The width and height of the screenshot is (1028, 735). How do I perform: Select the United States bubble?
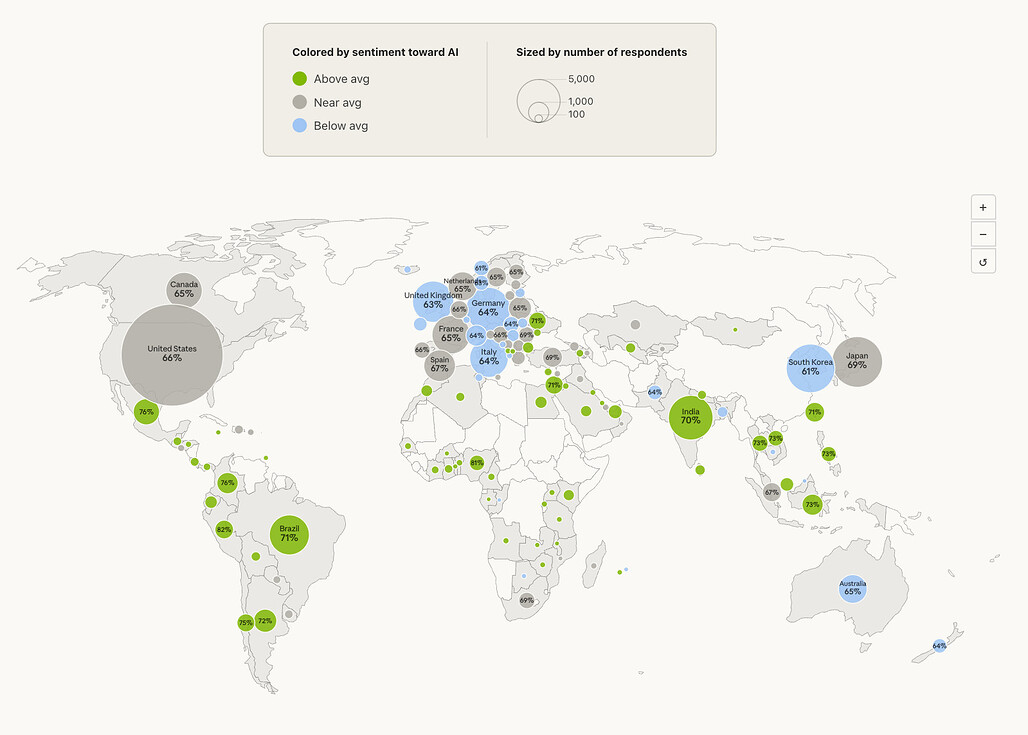point(172,354)
